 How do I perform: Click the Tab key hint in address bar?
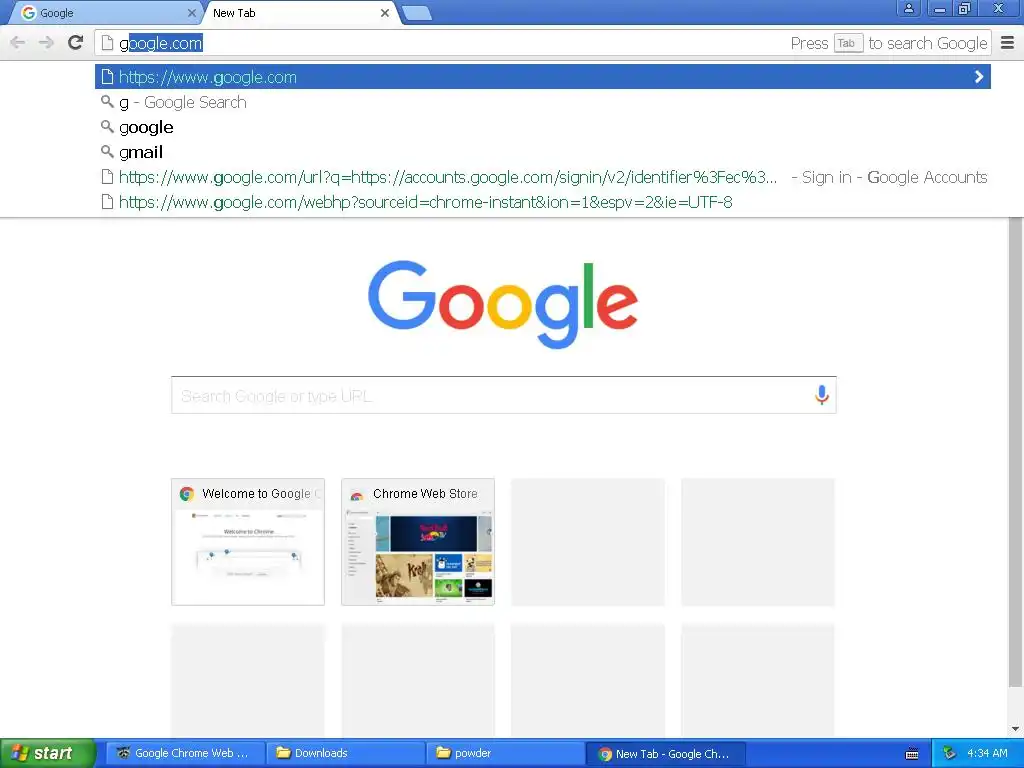coord(848,43)
